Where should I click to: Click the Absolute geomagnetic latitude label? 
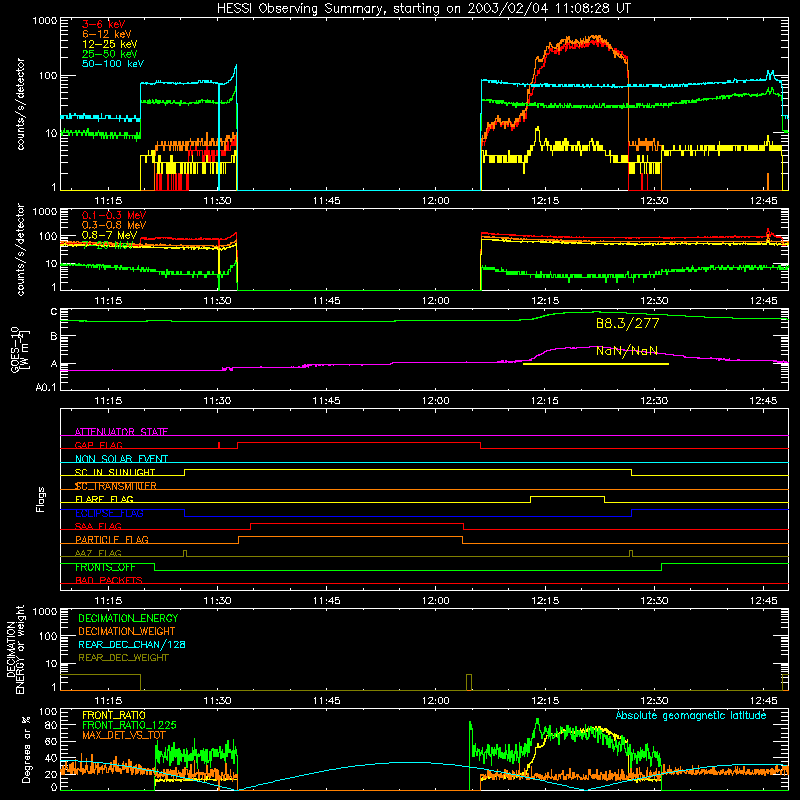[691, 715]
